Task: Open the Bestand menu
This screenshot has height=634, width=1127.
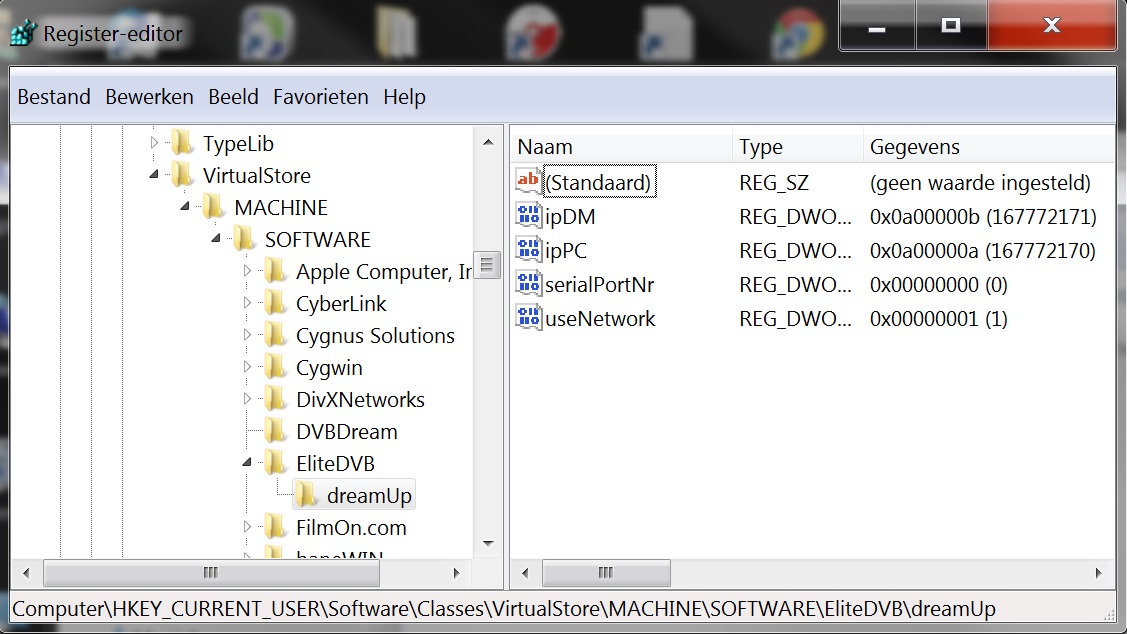Action: (54, 97)
